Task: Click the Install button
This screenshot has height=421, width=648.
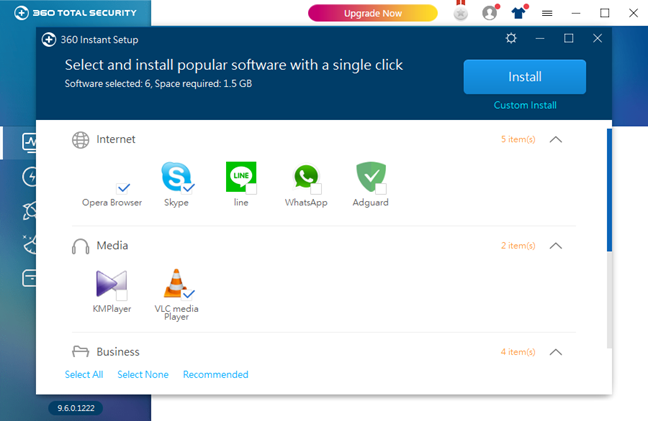Action: pyautogui.click(x=524, y=77)
